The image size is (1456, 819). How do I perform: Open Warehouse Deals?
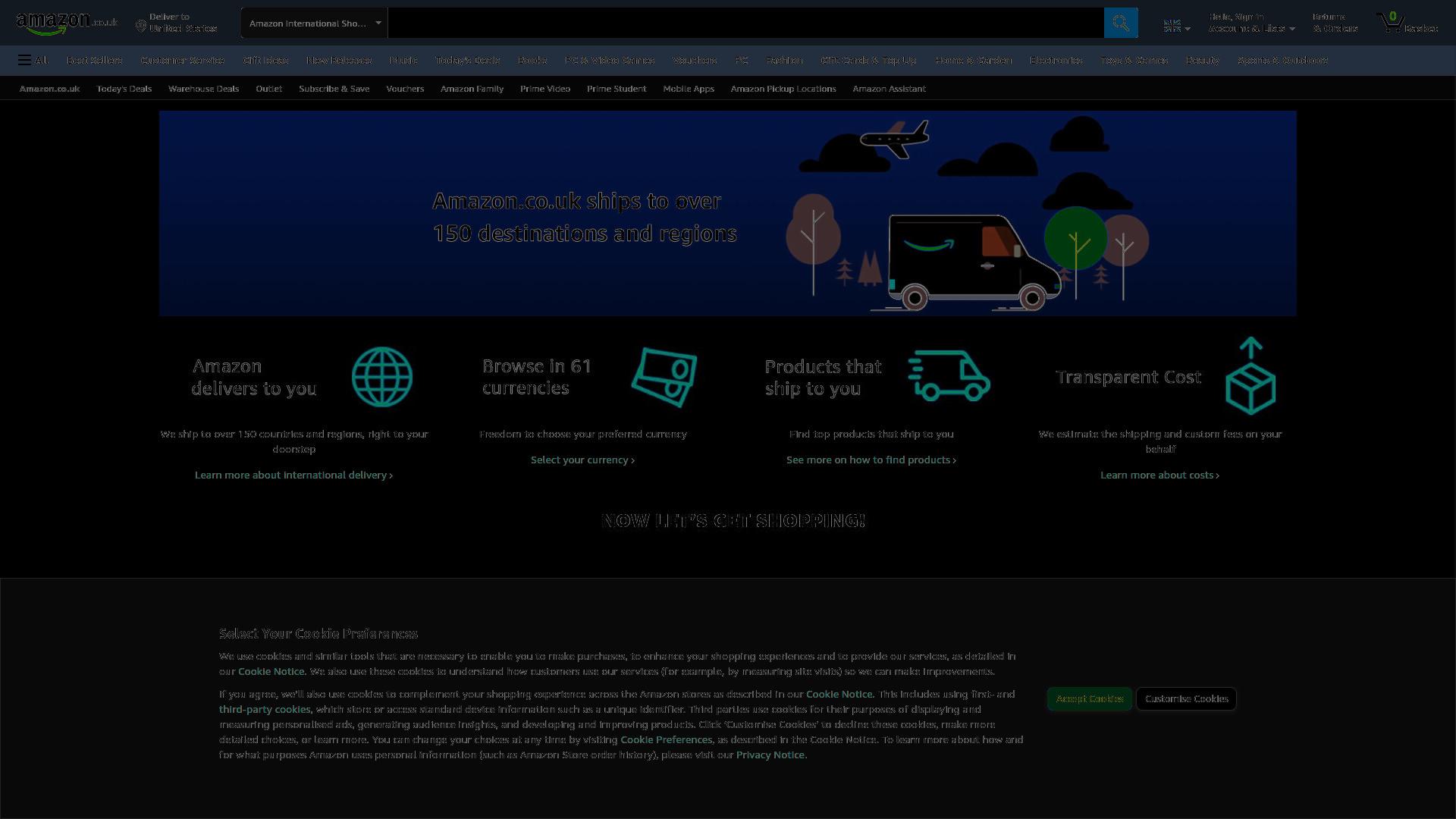point(203,89)
